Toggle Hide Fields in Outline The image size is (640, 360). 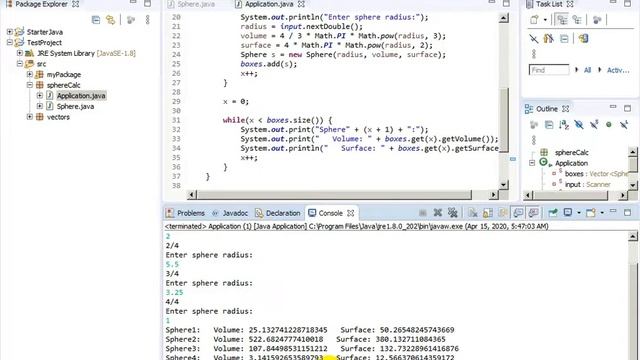point(579,125)
